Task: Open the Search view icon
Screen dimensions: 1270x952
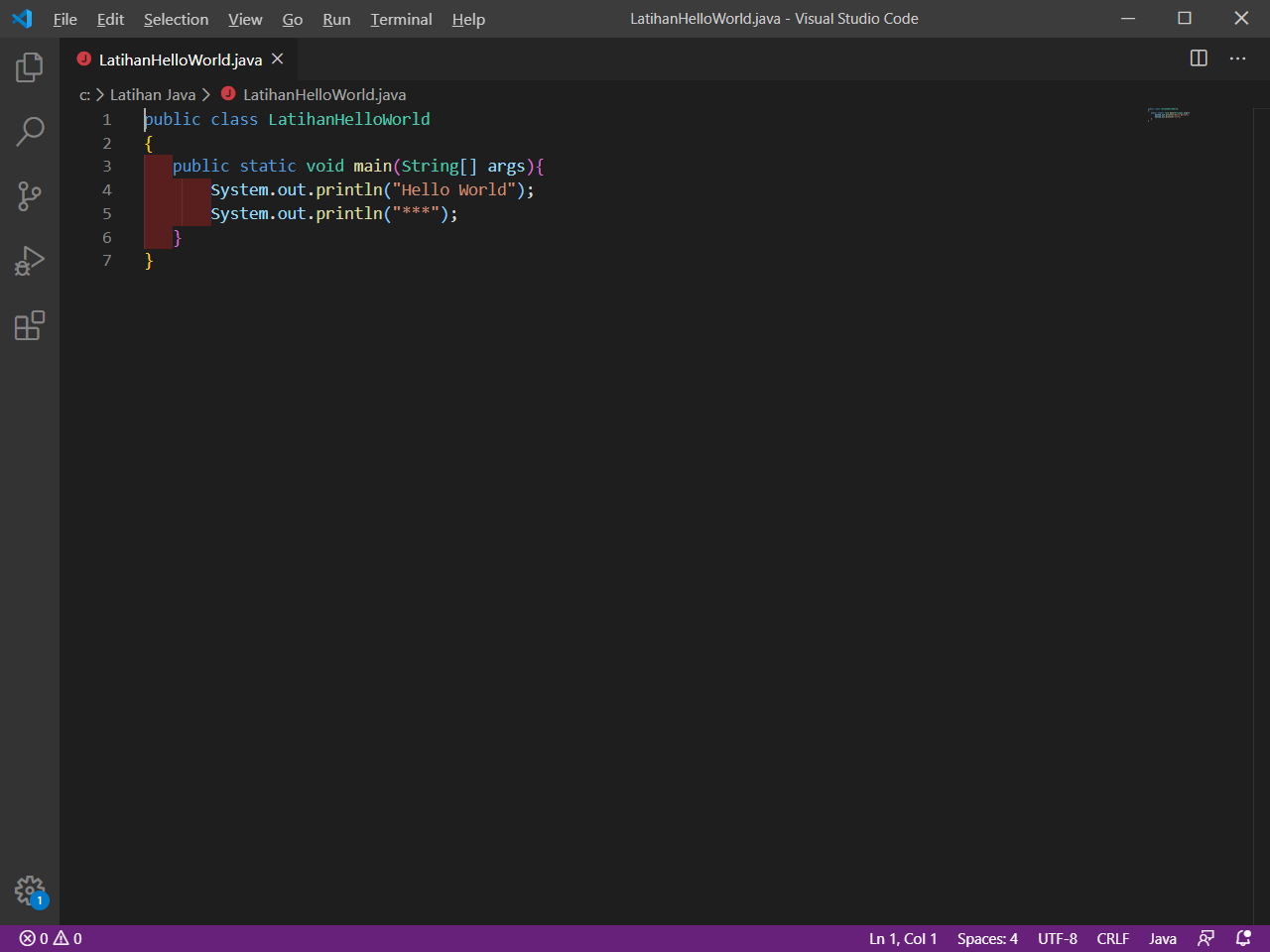Action: click(30, 131)
